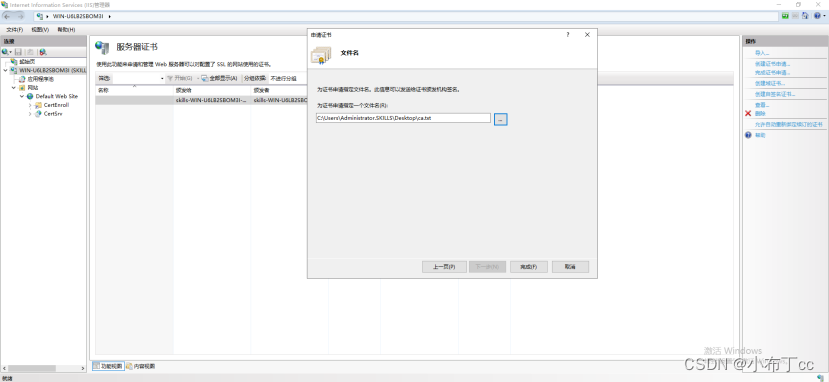829x382 pixels.
Task: Switch to 内容视图 Content View tab
Action: (x=141, y=366)
